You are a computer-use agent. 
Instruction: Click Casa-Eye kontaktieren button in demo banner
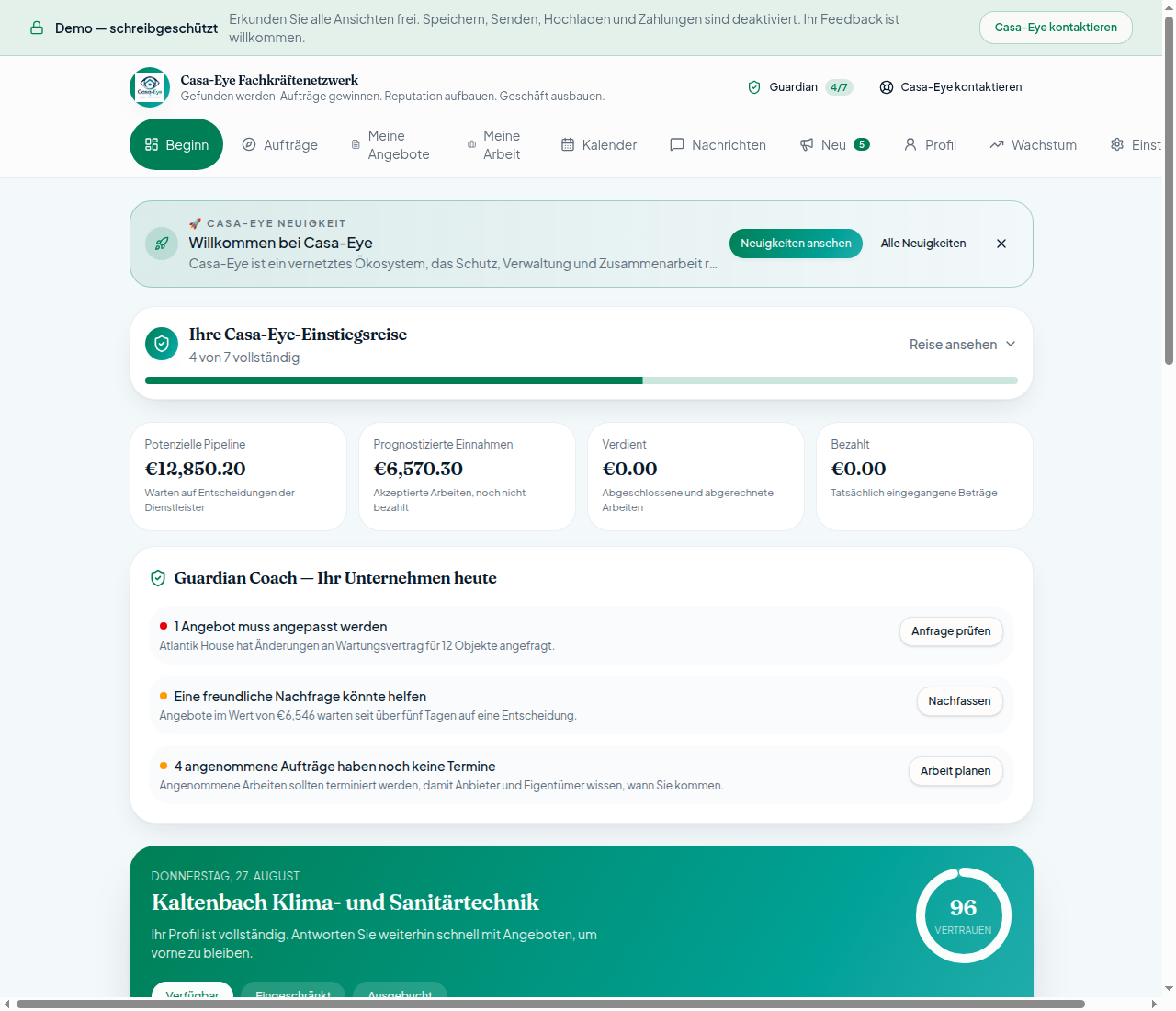pyautogui.click(x=1056, y=28)
